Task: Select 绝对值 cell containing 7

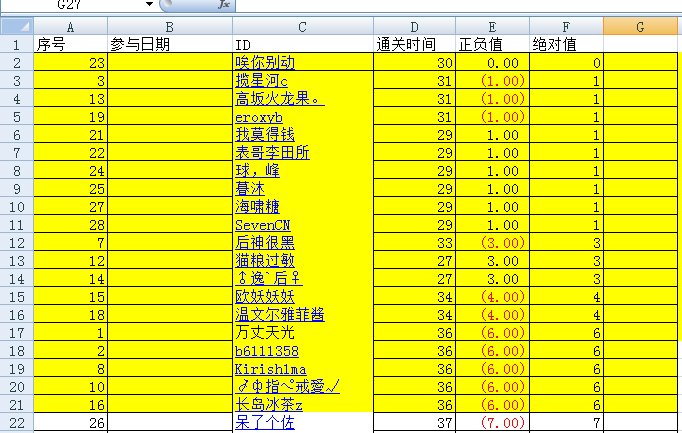Action: coord(566,423)
